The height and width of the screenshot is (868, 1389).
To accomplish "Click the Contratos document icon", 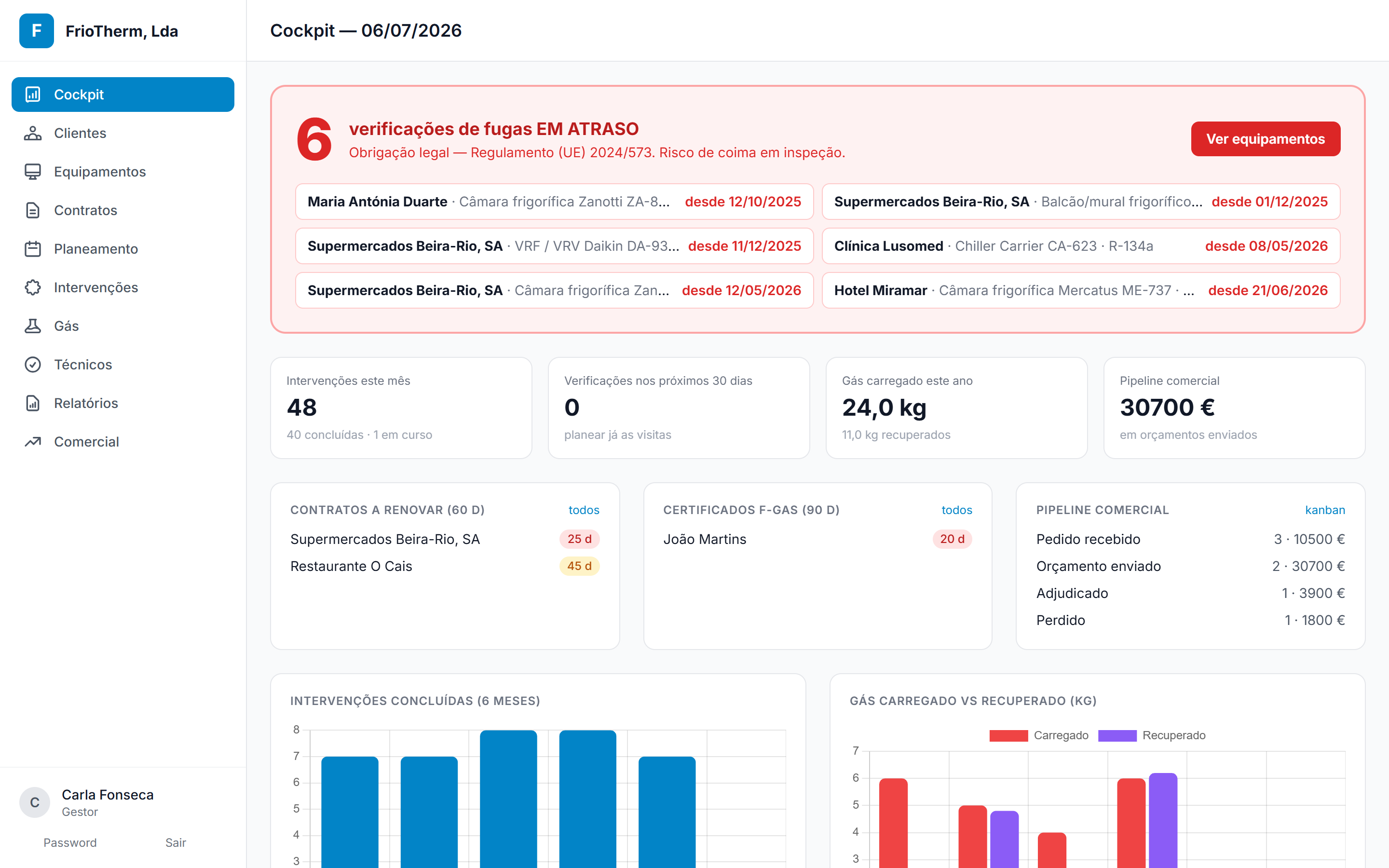I will pyautogui.click(x=33, y=210).
